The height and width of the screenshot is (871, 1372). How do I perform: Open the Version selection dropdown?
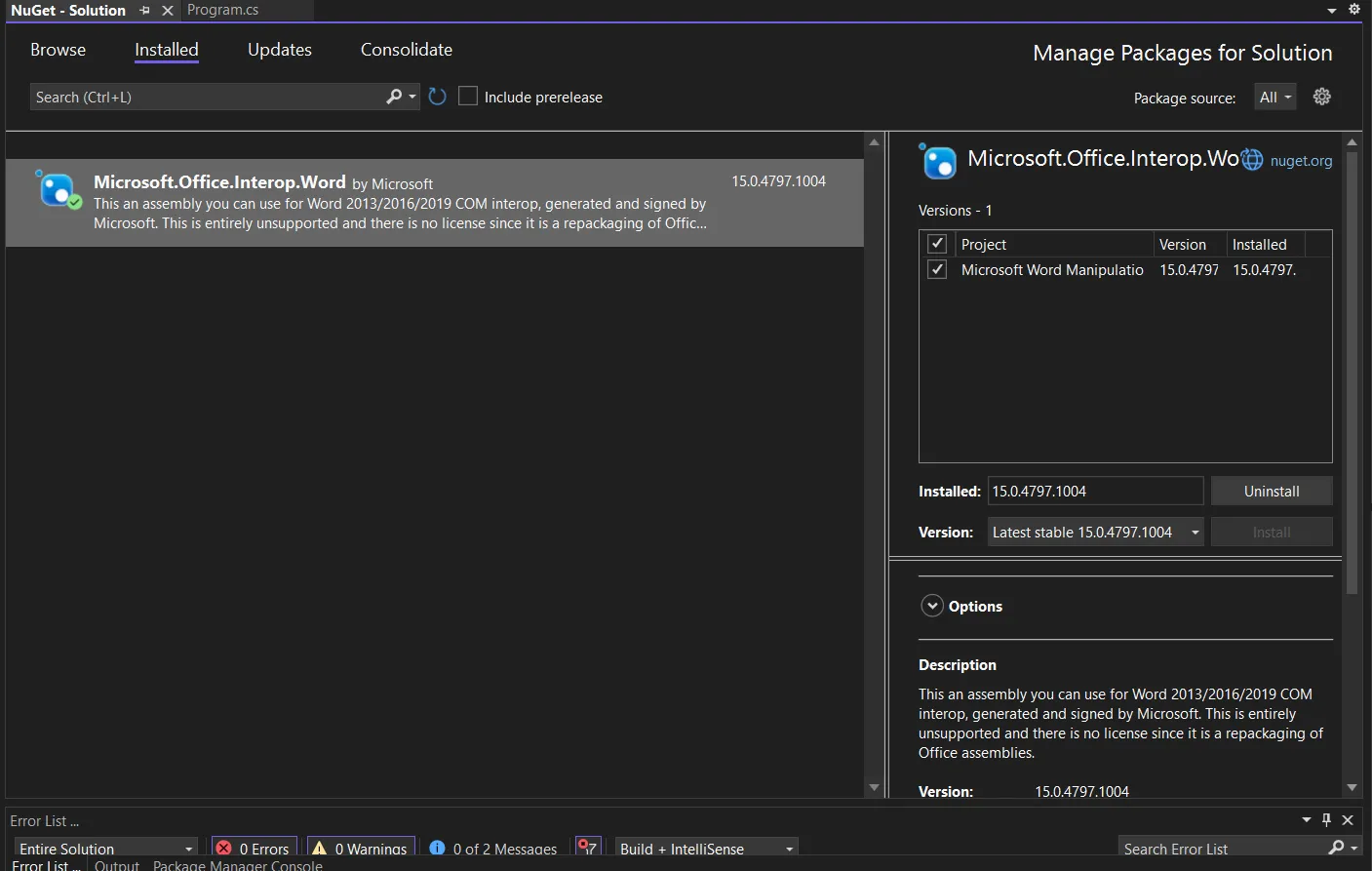point(1095,533)
